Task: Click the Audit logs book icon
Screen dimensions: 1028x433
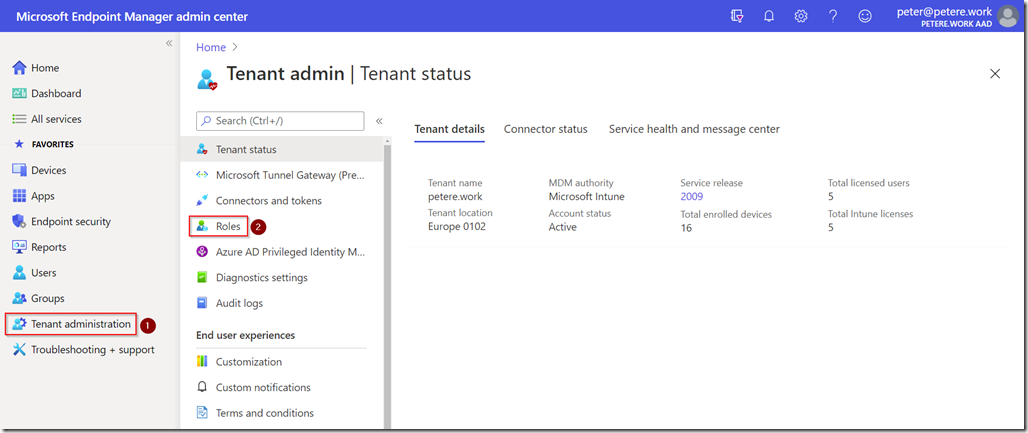Action: point(202,303)
